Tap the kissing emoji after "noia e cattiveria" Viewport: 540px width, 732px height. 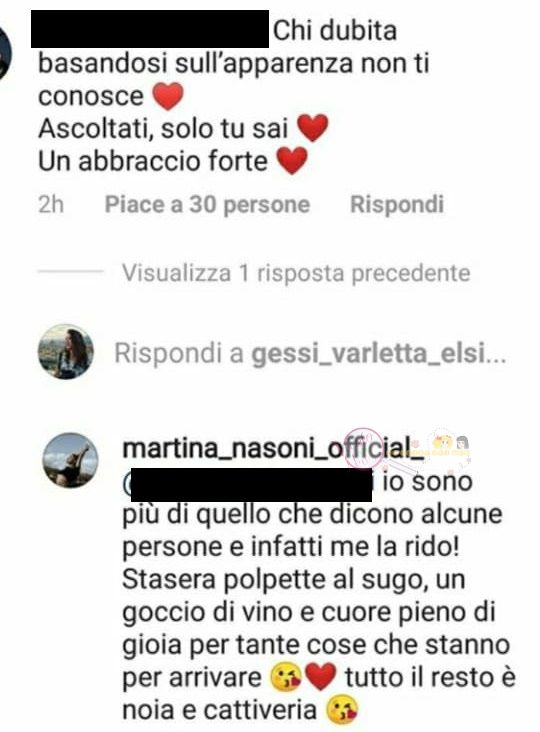(x=343, y=710)
